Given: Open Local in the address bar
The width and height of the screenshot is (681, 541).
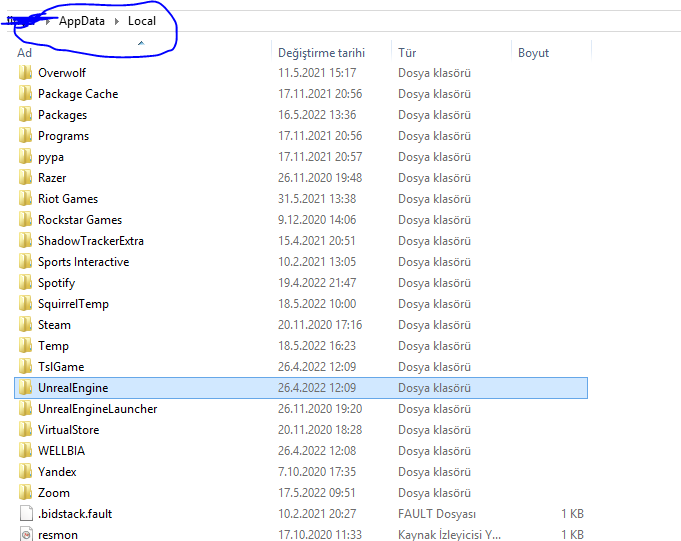Looking at the screenshot, I should 142,21.
